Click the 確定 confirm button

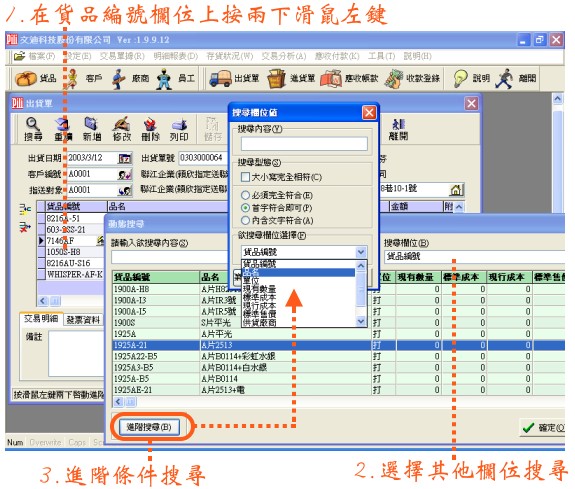543,428
